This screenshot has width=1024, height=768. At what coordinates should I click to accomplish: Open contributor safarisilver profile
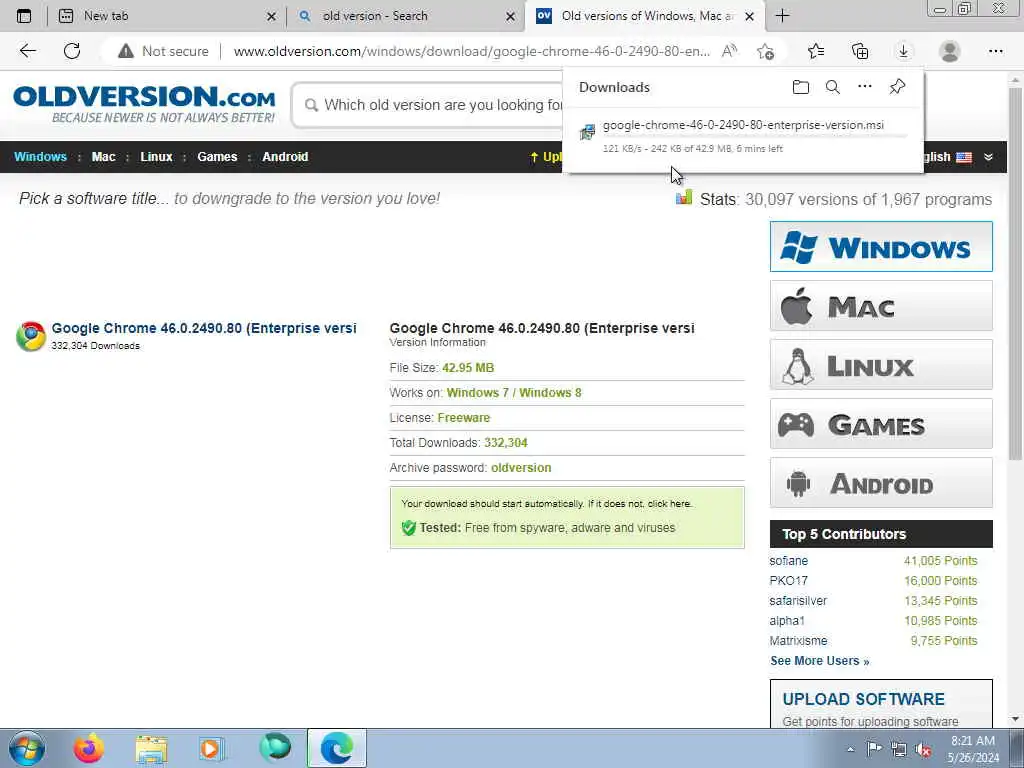click(x=798, y=601)
